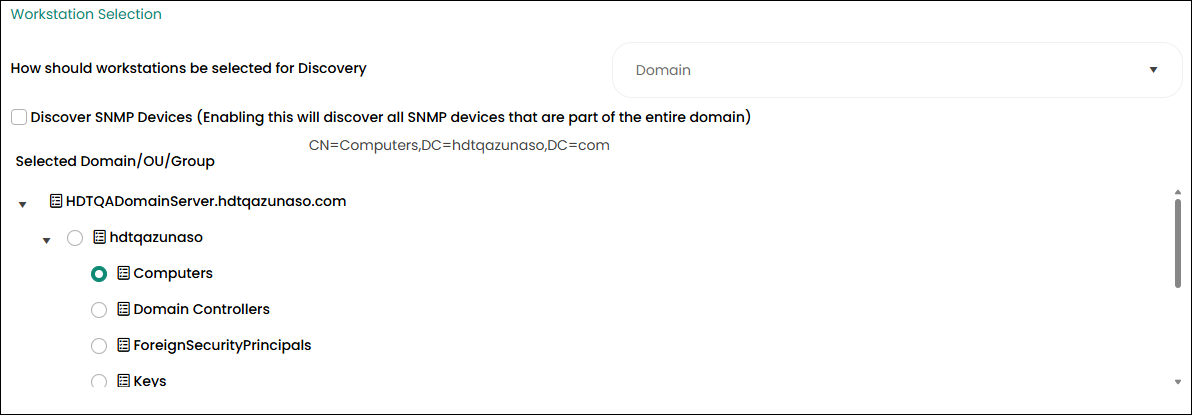Click the HDTQADomainServer server icon
Image resolution: width=1192 pixels, height=415 pixels.
pos(56,201)
